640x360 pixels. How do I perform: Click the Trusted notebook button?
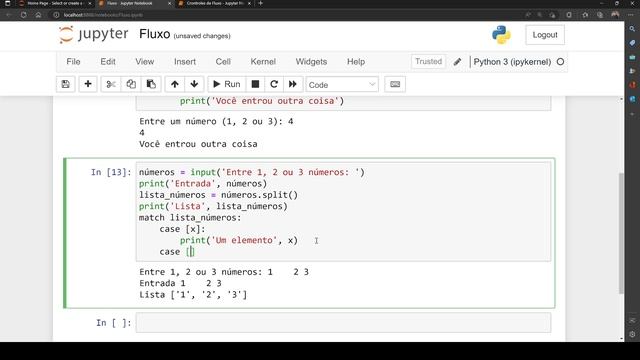pyautogui.click(x=428, y=61)
